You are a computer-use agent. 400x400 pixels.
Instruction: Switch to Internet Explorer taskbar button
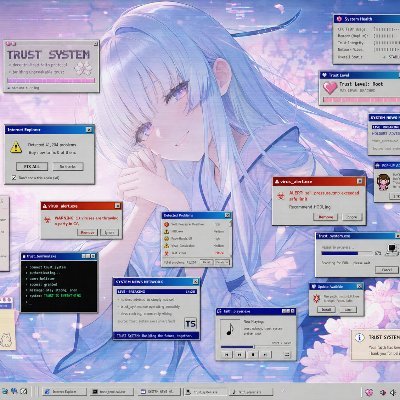64,392
